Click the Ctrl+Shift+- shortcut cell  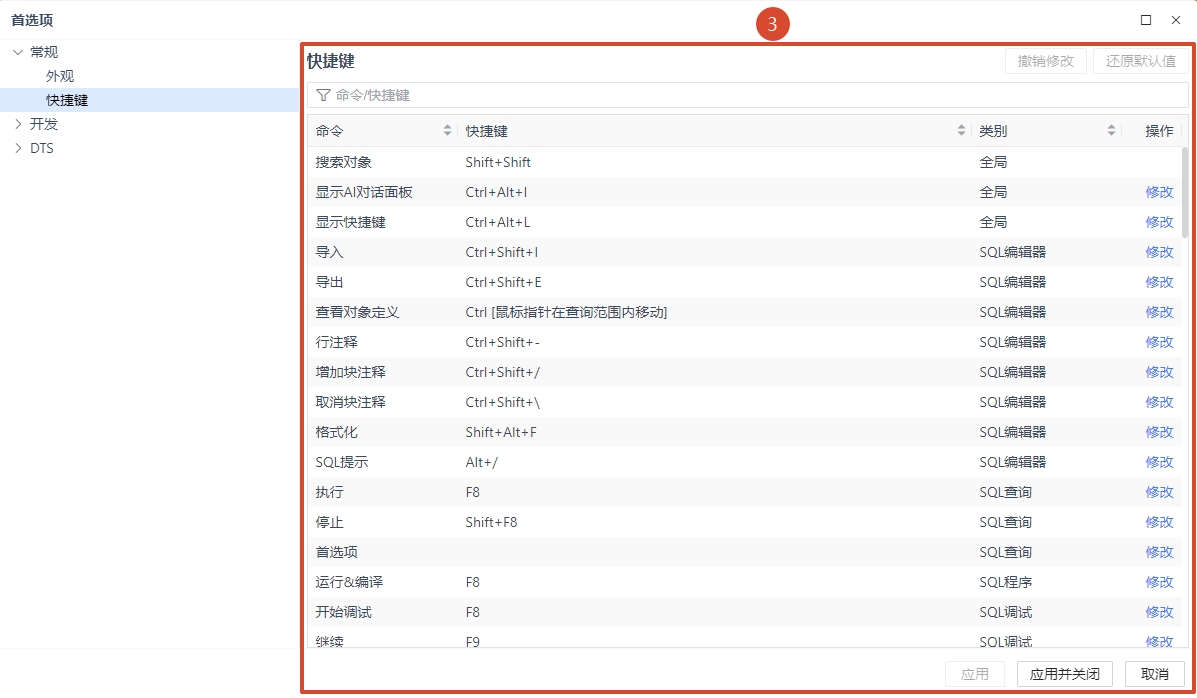point(502,342)
